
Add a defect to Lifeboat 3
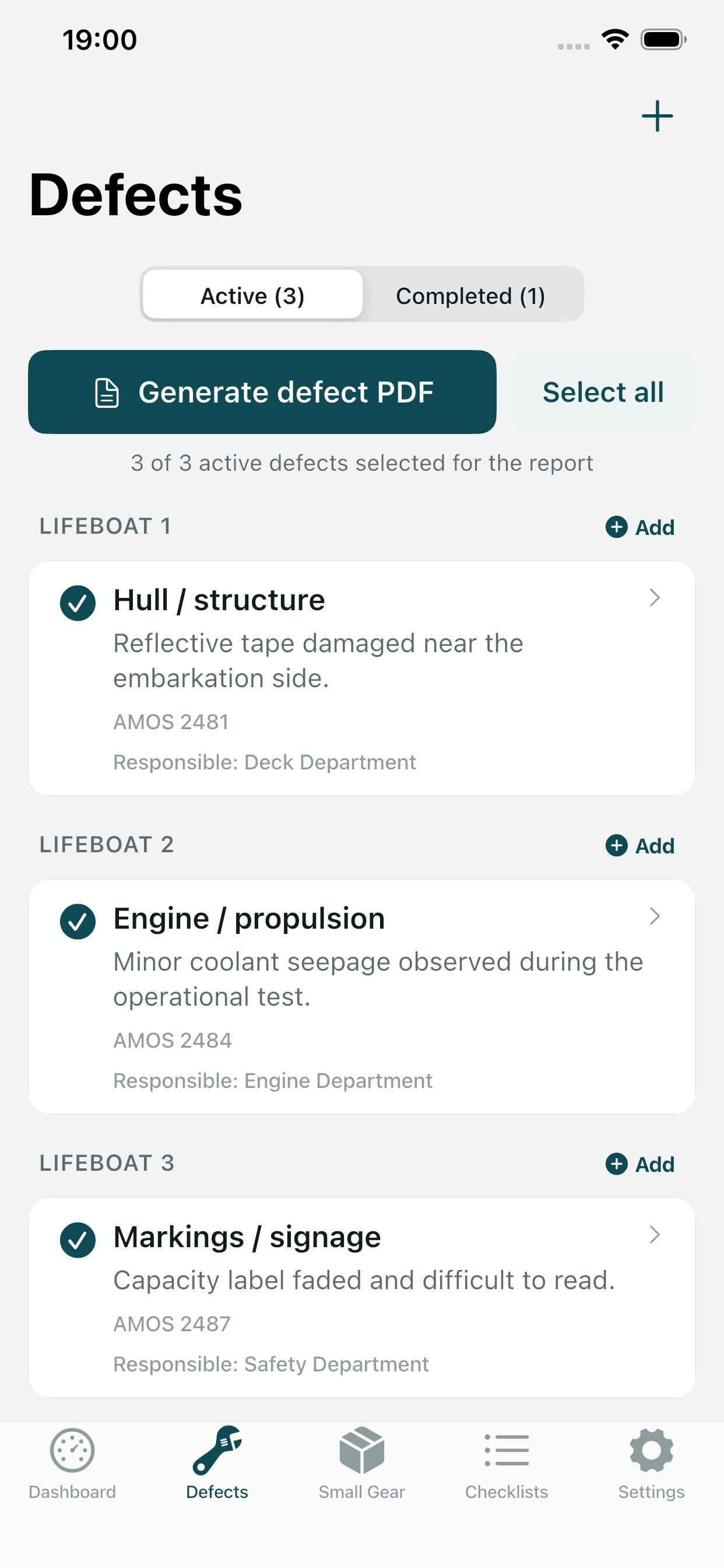click(x=640, y=1164)
